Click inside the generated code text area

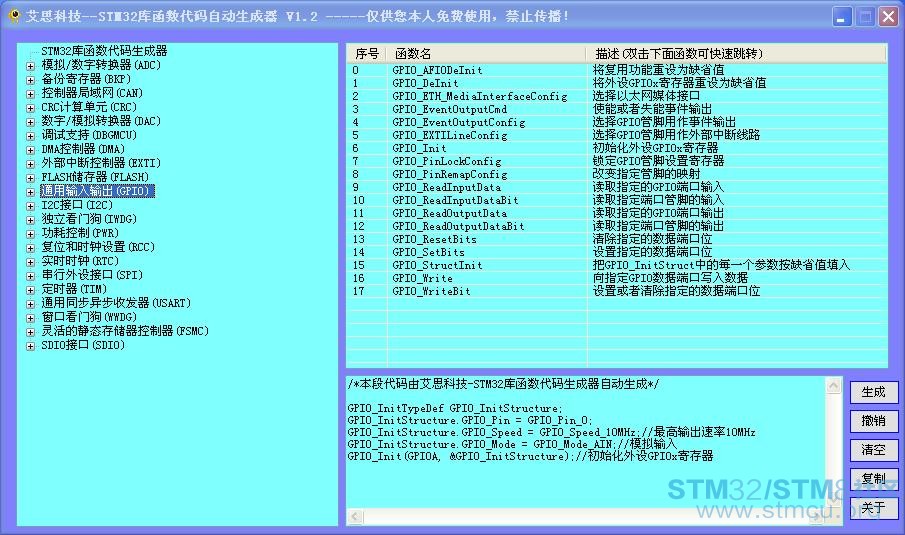(586, 443)
